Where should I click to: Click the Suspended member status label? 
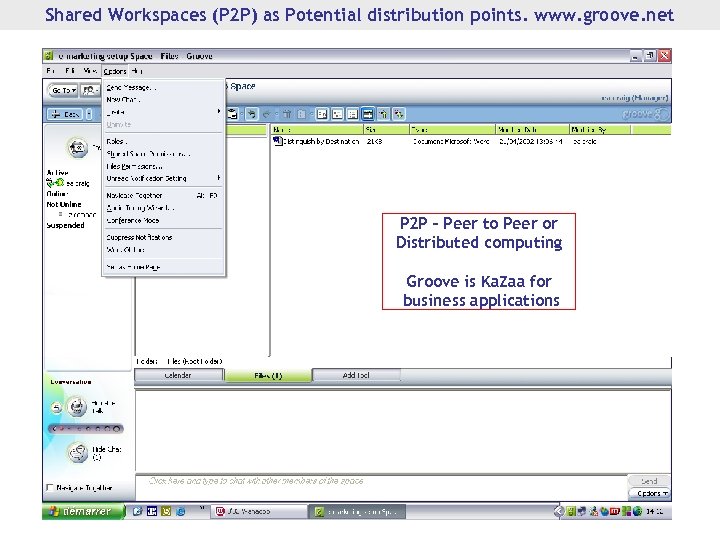[x=65, y=225]
